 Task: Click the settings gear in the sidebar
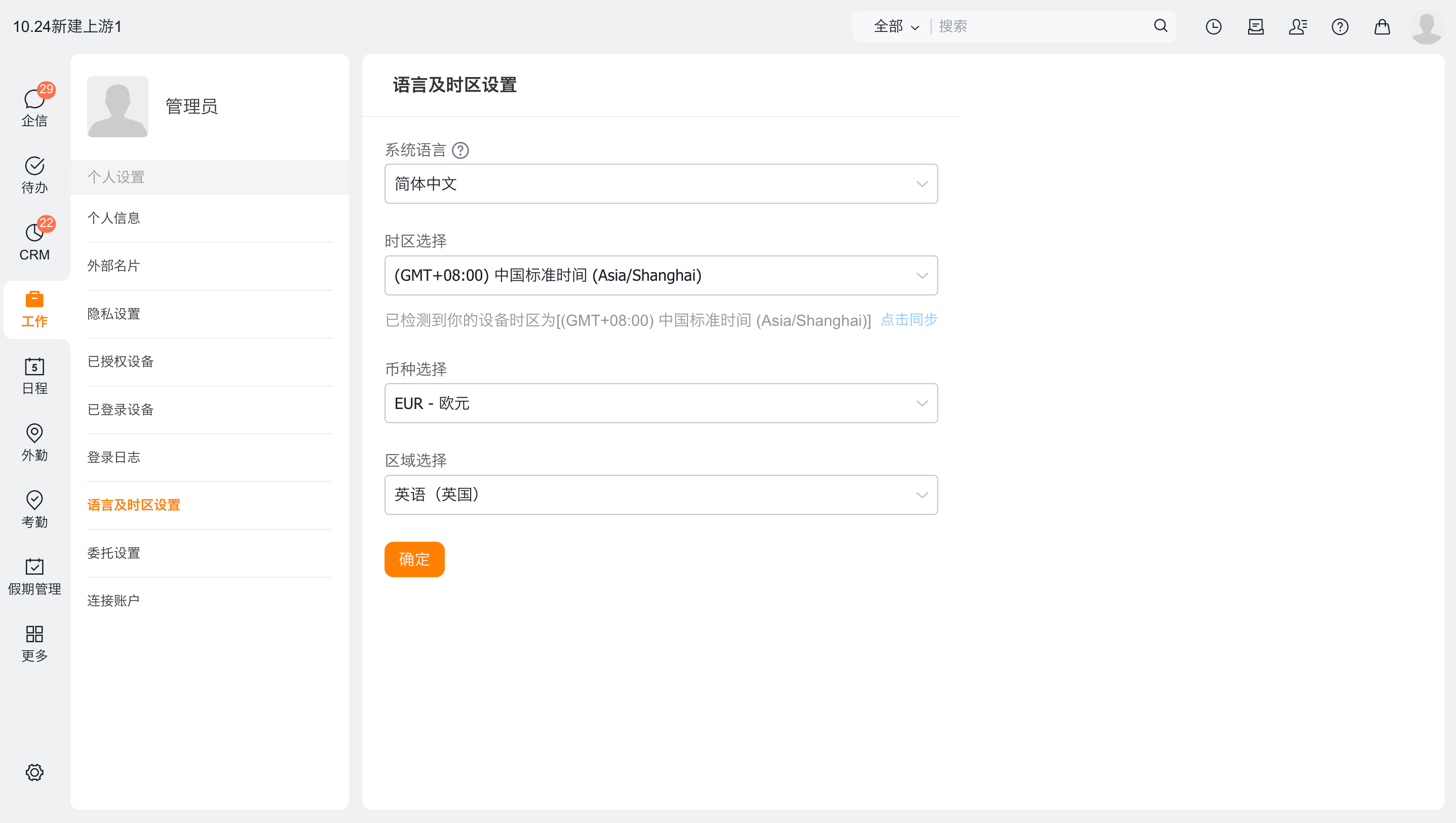click(34, 772)
